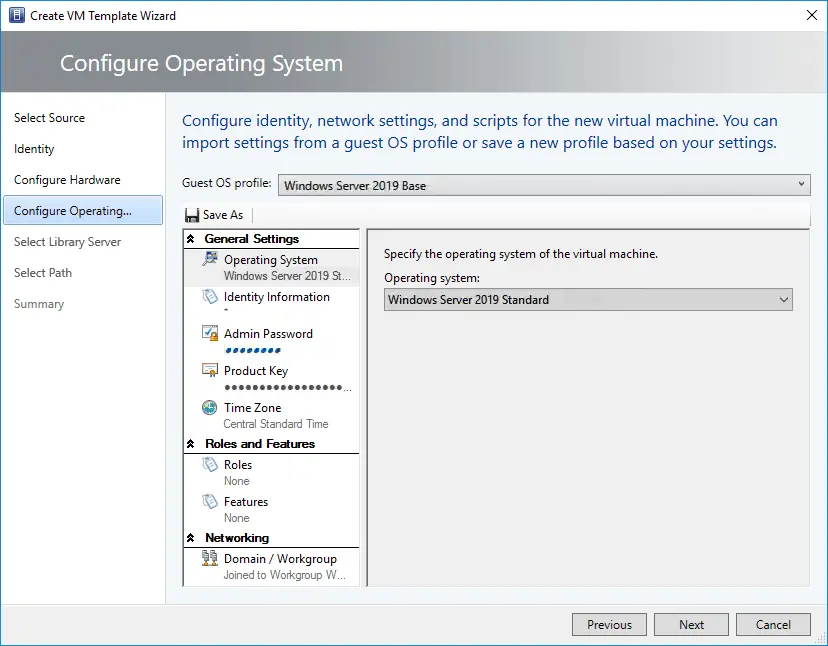Click the 'Windows Server 2019 St...' subtitle text
828x646 pixels.
[287, 276]
